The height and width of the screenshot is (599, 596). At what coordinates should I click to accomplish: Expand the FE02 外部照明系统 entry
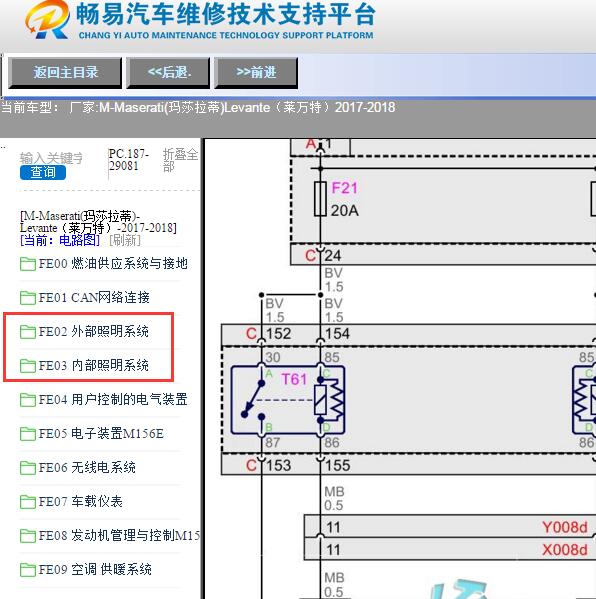click(x=93, y=332)
